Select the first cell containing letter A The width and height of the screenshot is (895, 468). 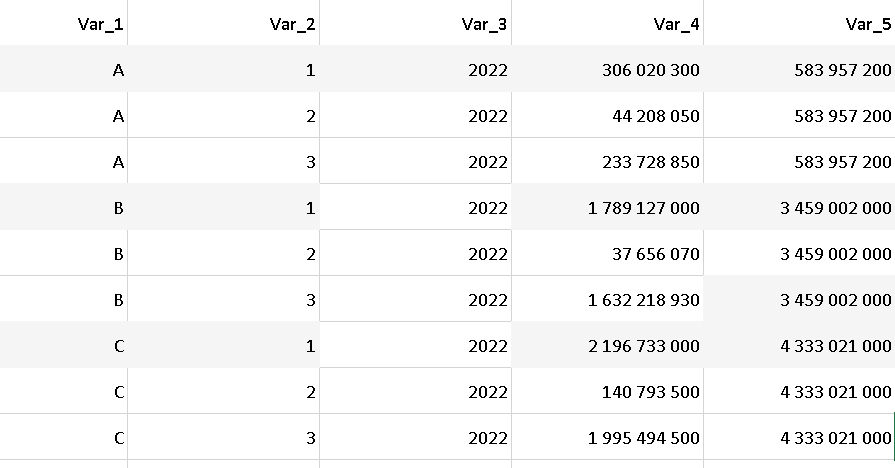click(119, 70)
